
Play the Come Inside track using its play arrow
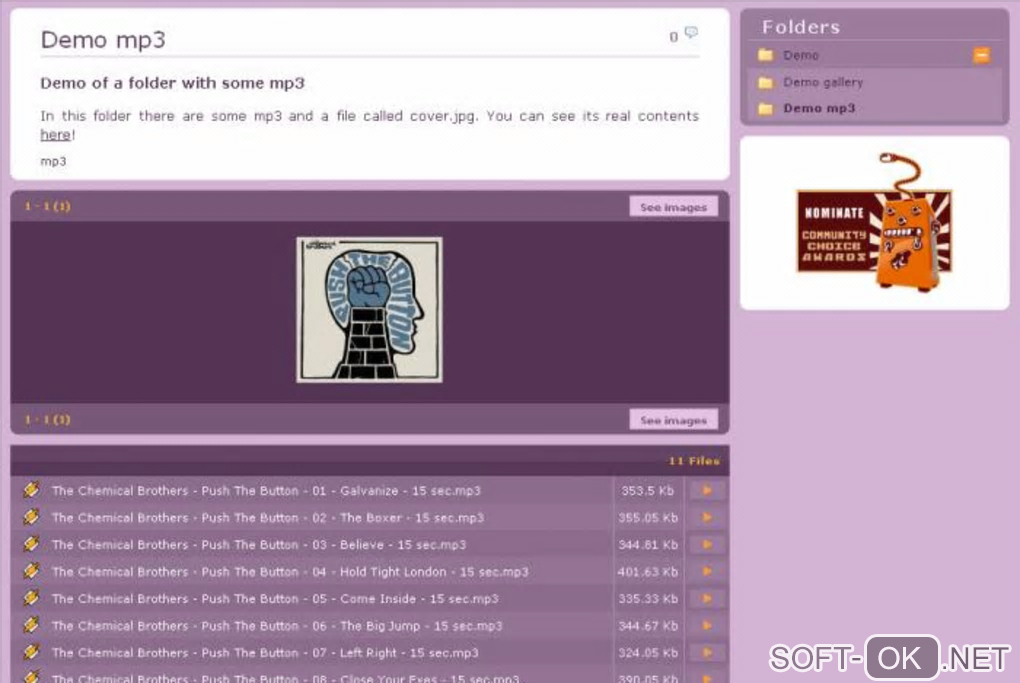coord(707,598)
